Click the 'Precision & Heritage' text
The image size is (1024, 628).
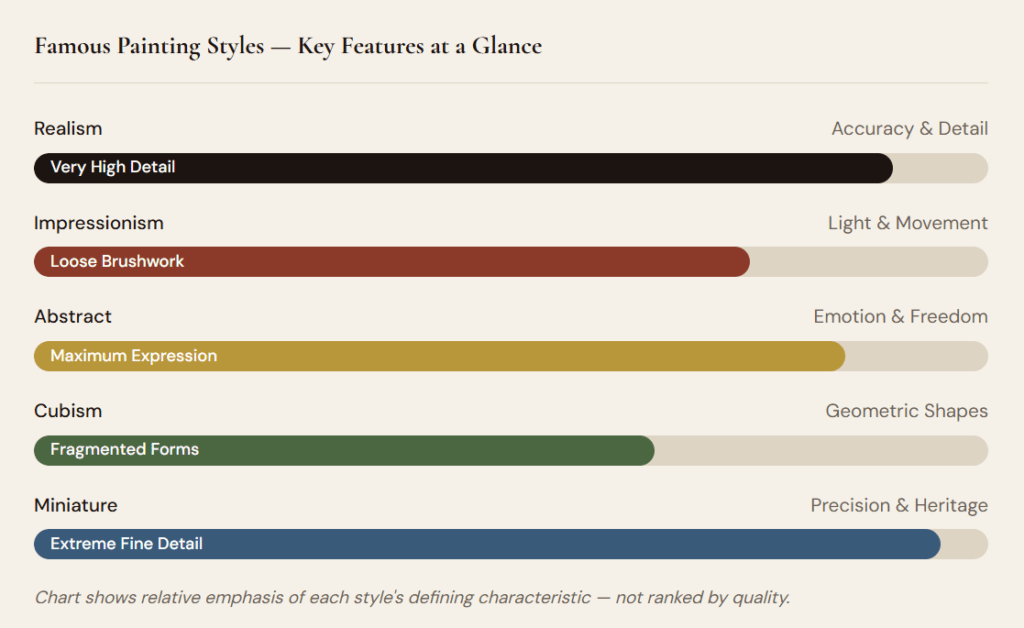(899, 505)
